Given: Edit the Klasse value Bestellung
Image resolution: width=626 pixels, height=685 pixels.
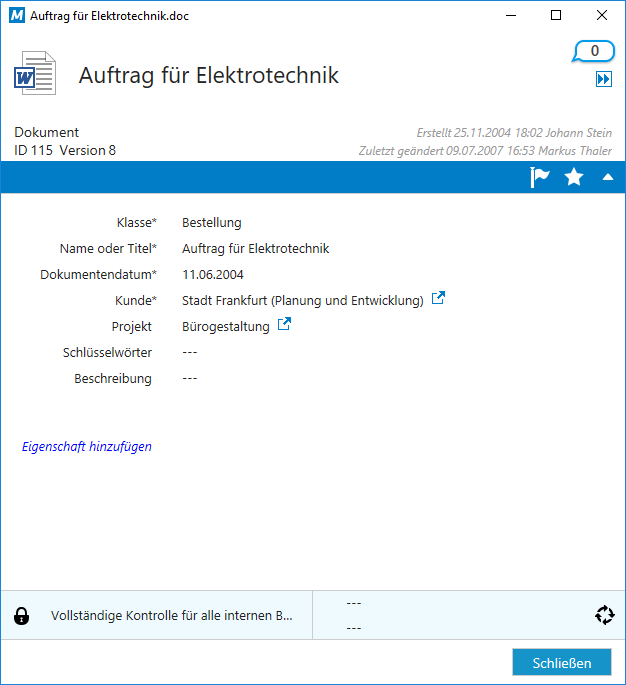Looking at the screenshot, I should [x=212, y=223].
